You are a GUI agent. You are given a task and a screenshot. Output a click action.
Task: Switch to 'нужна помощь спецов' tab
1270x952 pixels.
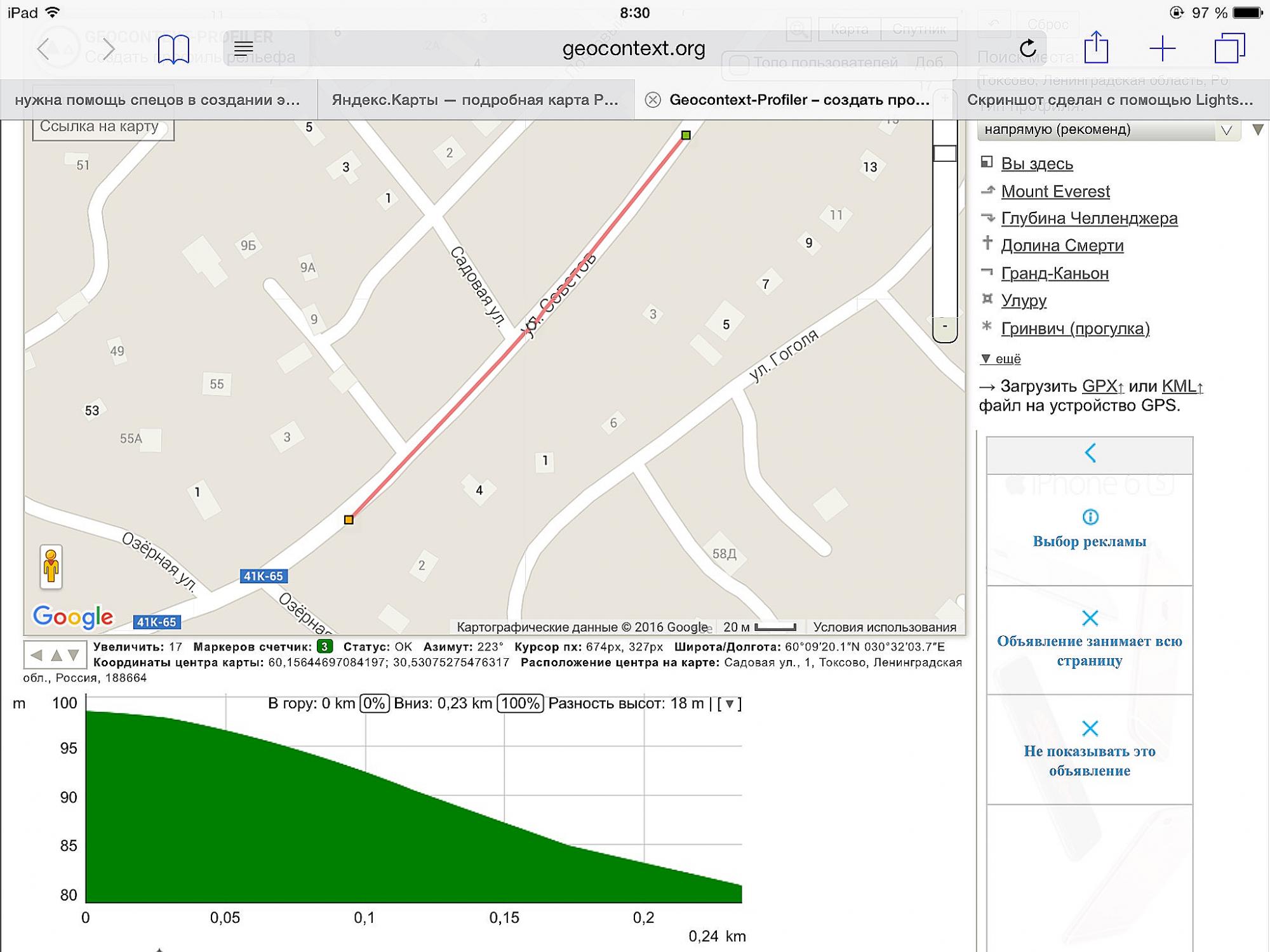click(157, 100)
